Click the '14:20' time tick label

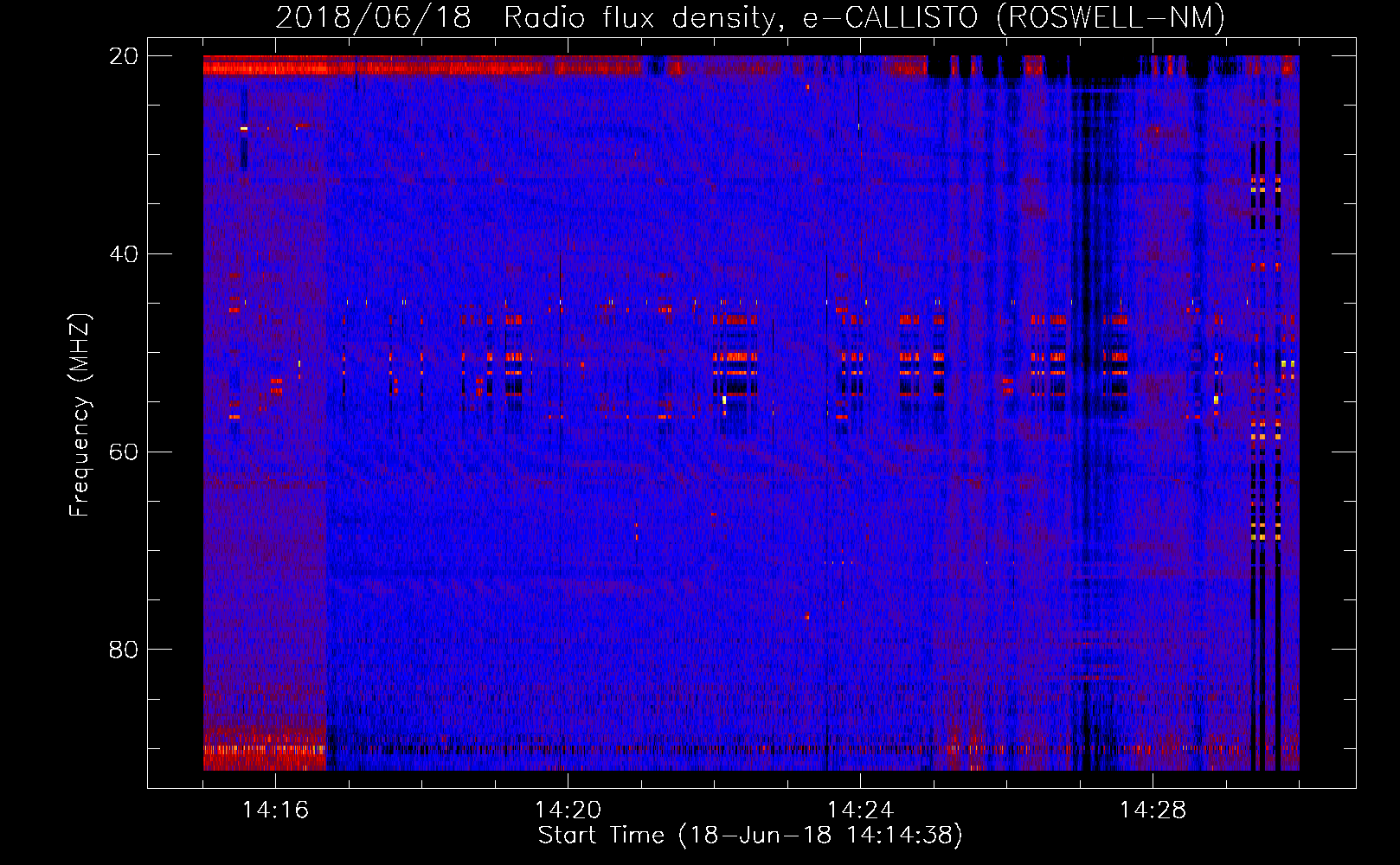(x=568, y=811)
